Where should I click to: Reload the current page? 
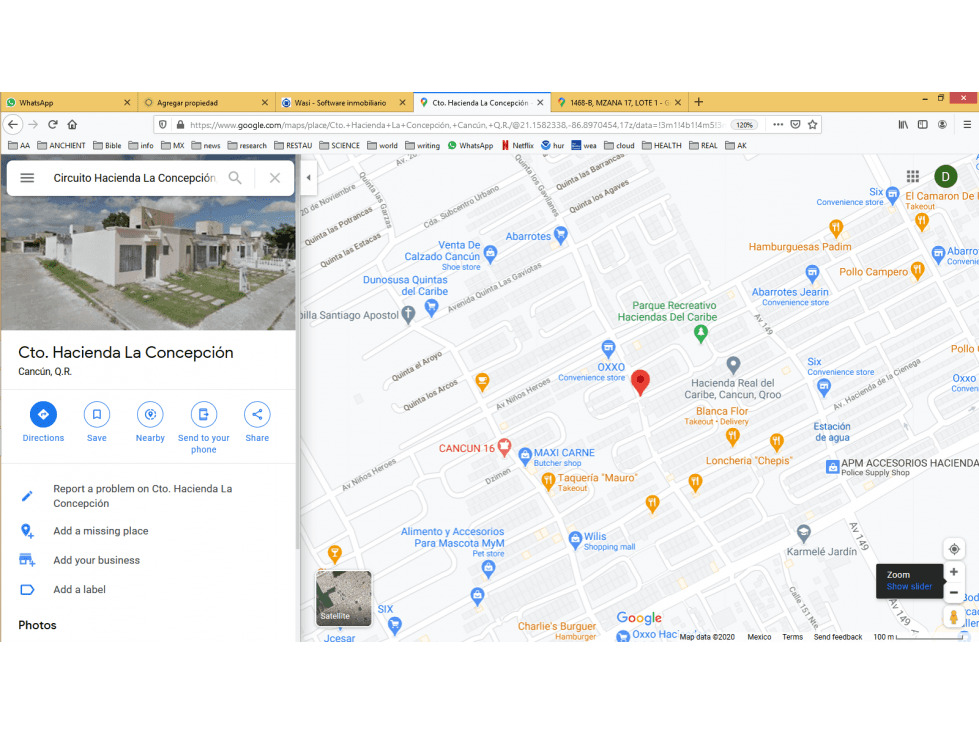pos(53,124)
